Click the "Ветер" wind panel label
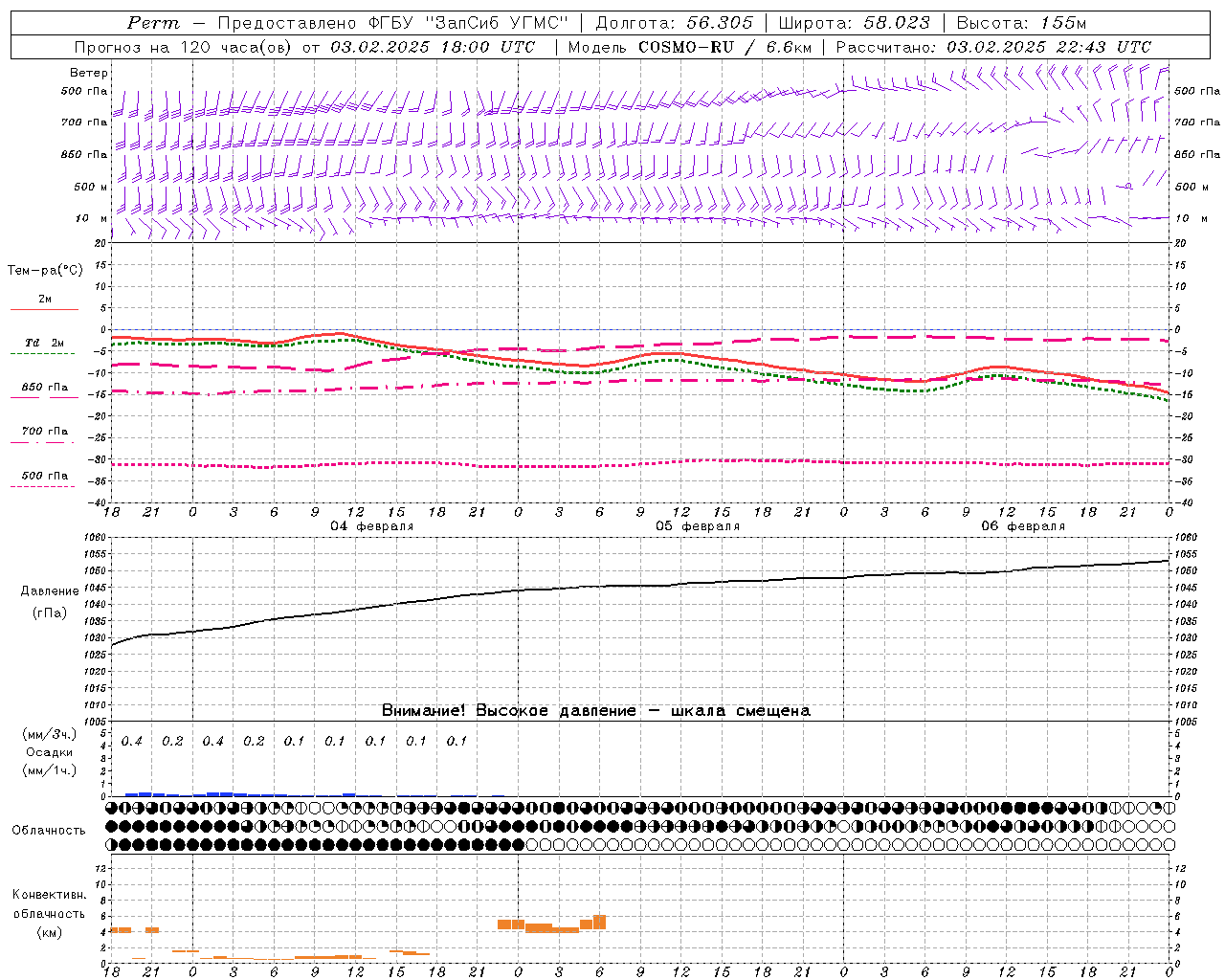 89,73
